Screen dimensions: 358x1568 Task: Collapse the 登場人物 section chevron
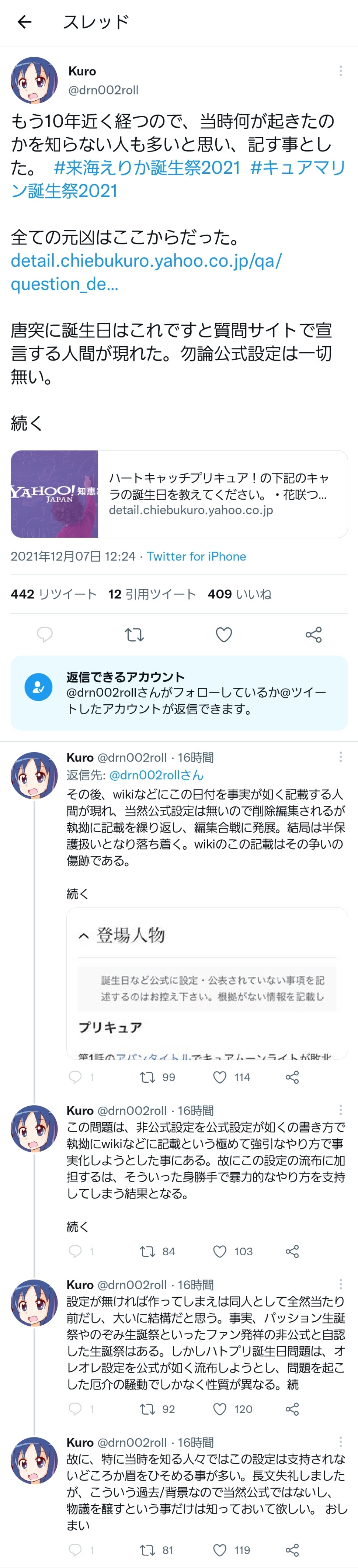(84, 936)
